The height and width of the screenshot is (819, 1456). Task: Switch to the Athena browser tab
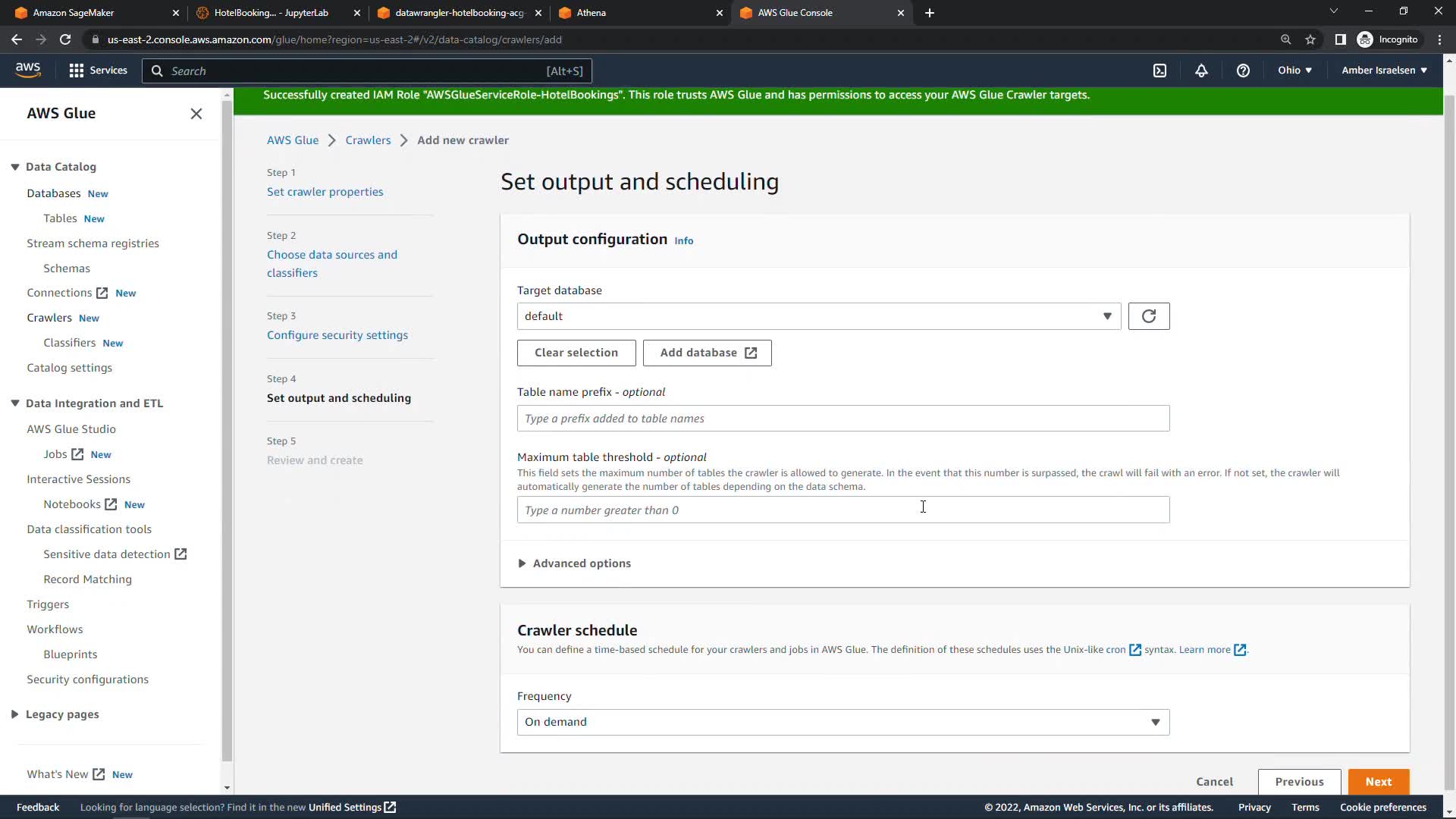coord(641,13)
